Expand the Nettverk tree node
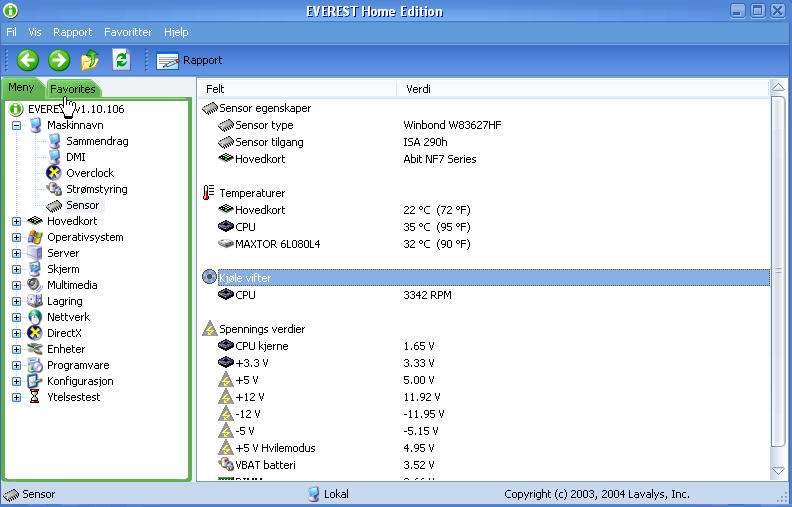The width and height of the screenshot is (792, 507). tap(17, 317)
